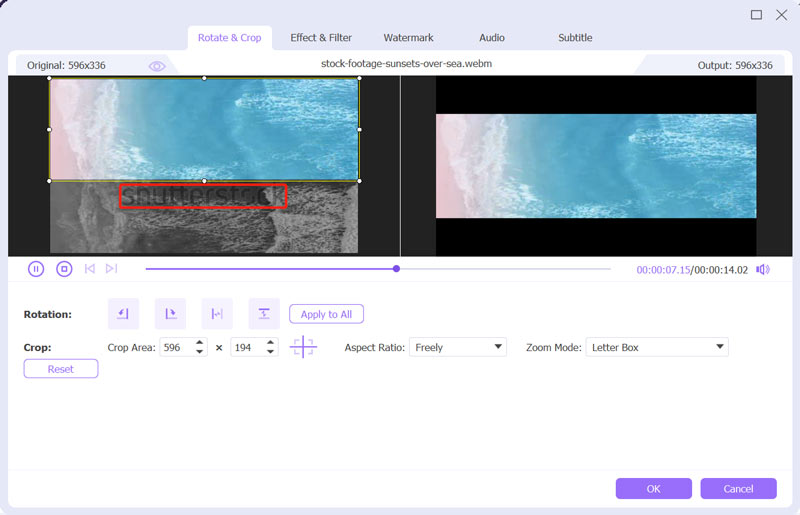The height and width of the screenshot is (515, 800).
Task: Switch to the Audio tab
Action: coord(492,38)
